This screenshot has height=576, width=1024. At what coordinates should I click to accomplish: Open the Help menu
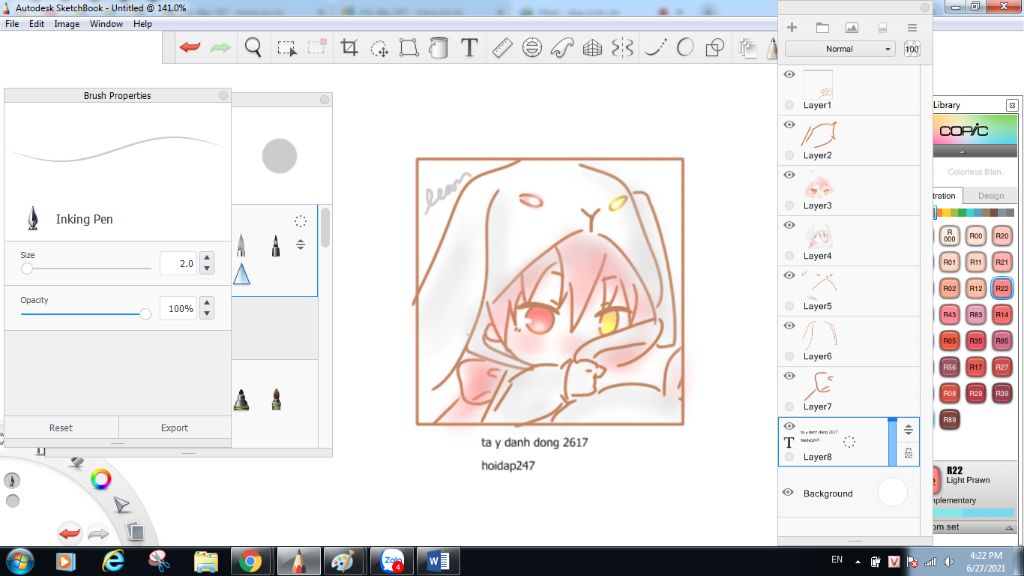tap(142, 24)
